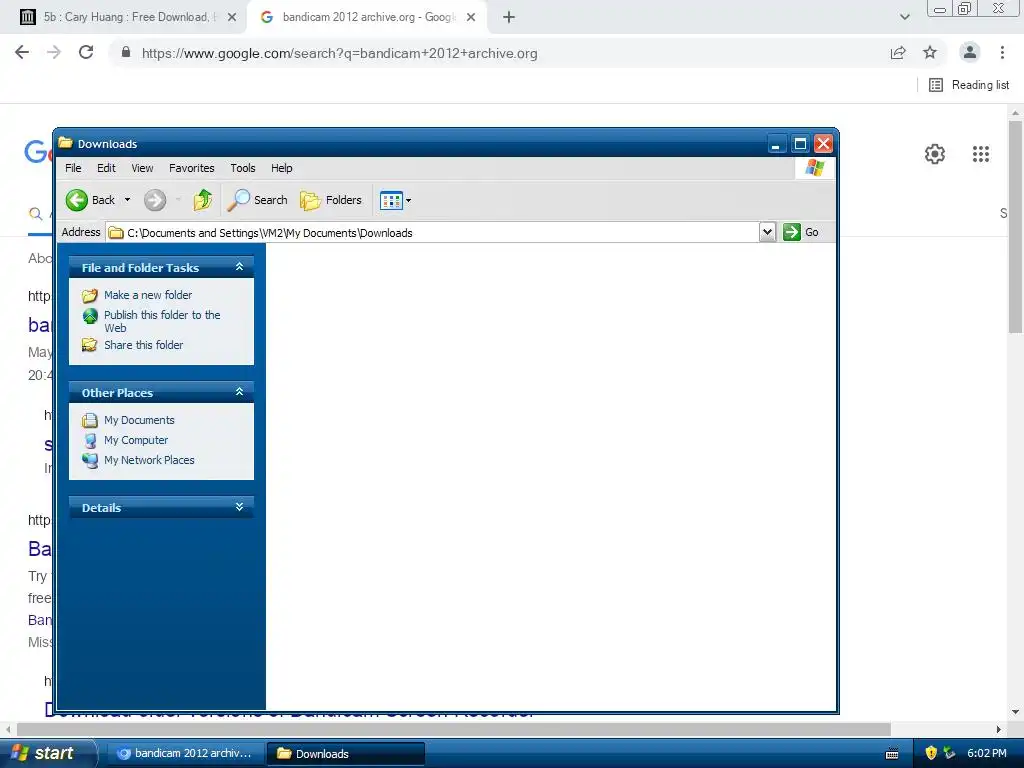Open the Chrome tab search chevron
The height and width of the screenshot is (768, 1024).
tap(904, 17)
